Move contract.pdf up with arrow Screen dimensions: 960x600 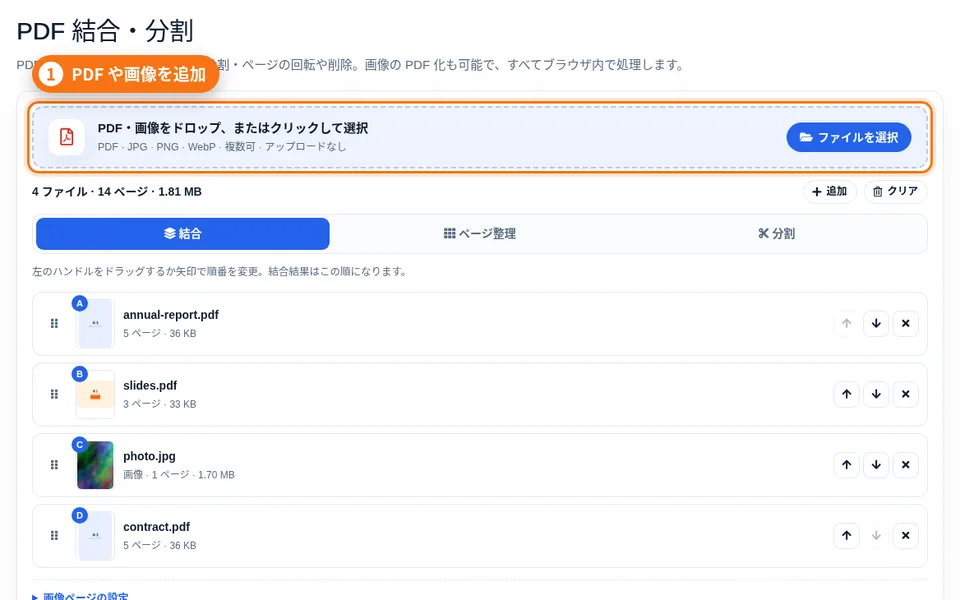pos(847,536)
